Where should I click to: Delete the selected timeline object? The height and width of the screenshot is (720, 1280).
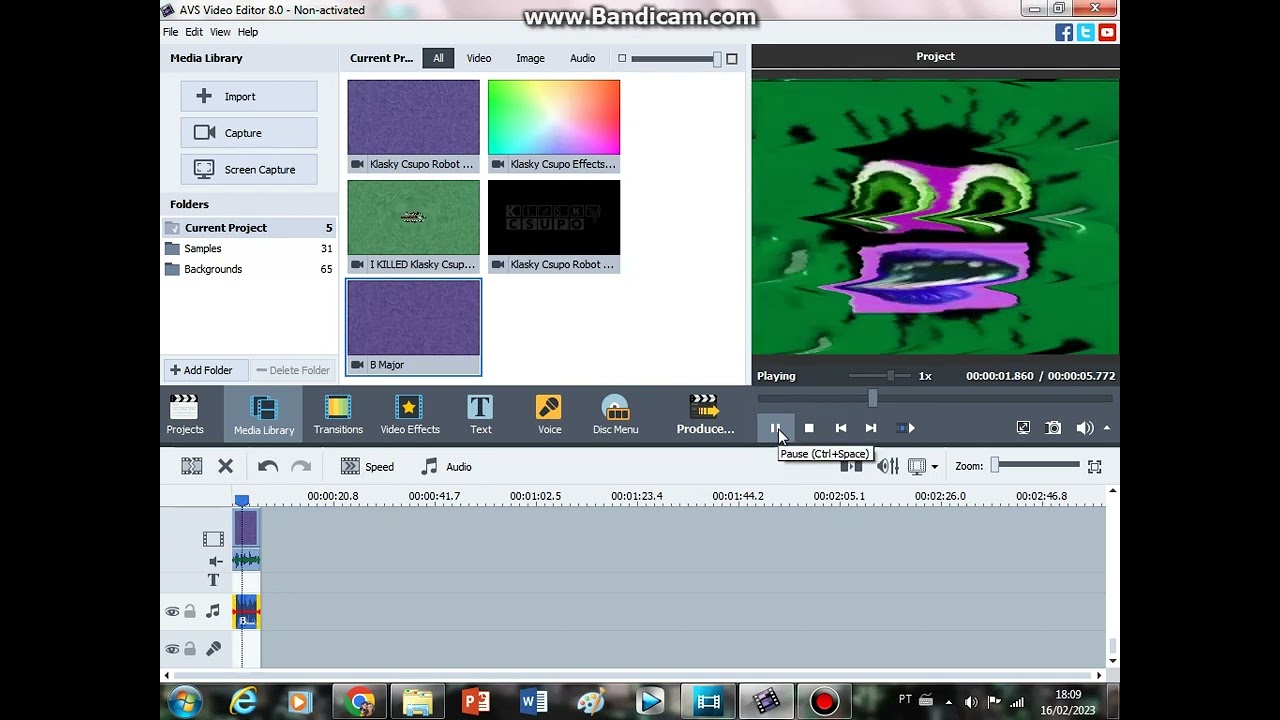226,466
